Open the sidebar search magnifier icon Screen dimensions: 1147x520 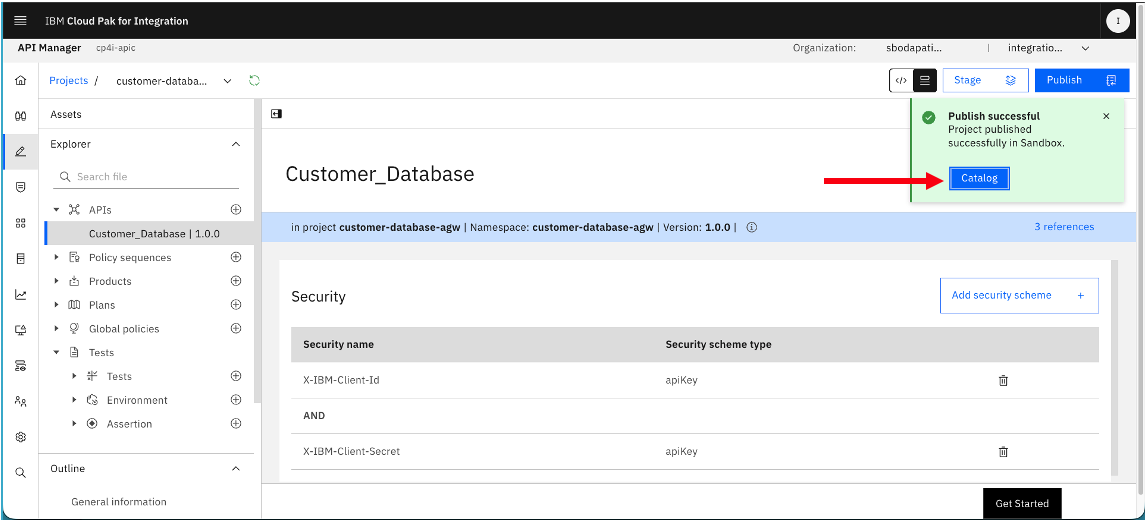(20, 472)
